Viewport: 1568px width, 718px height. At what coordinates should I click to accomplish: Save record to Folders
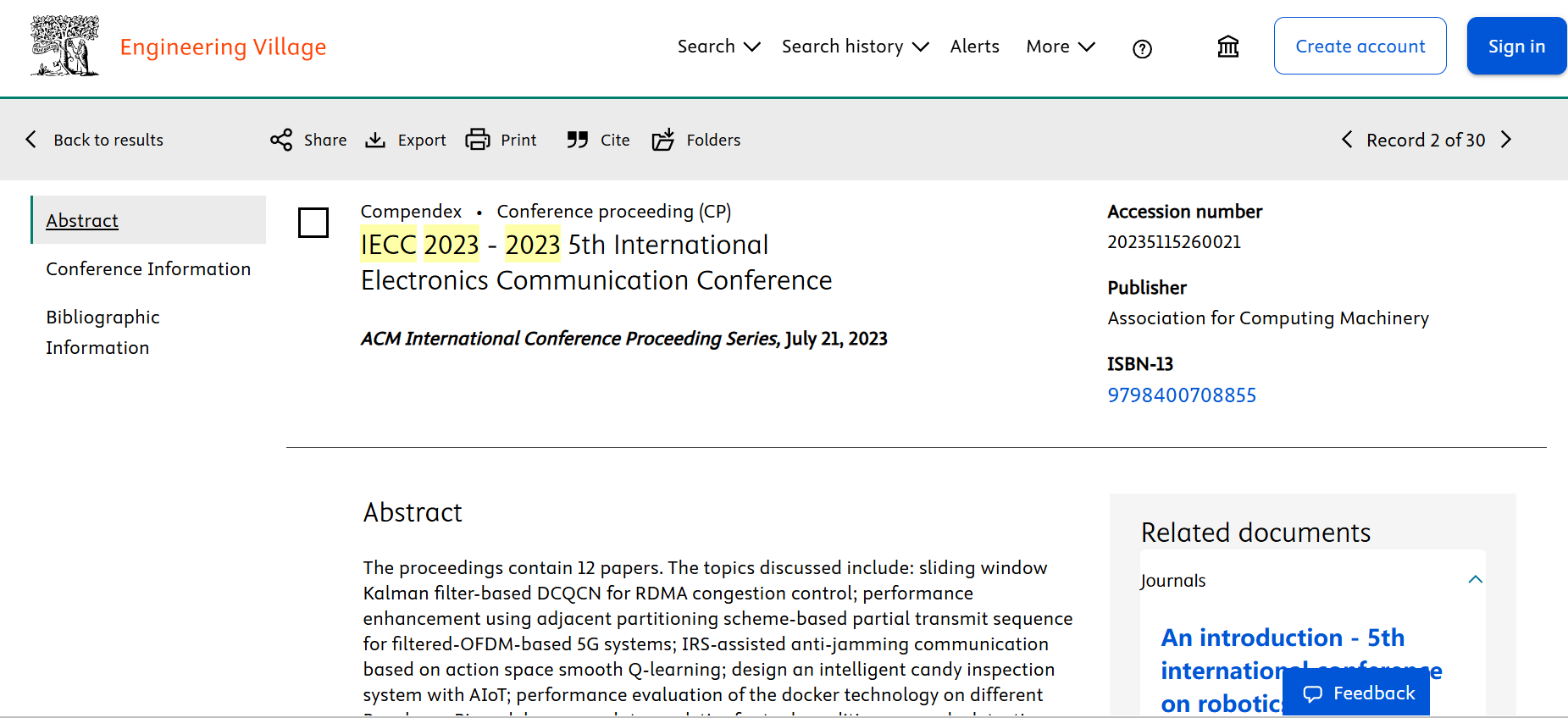coord(662,140)
